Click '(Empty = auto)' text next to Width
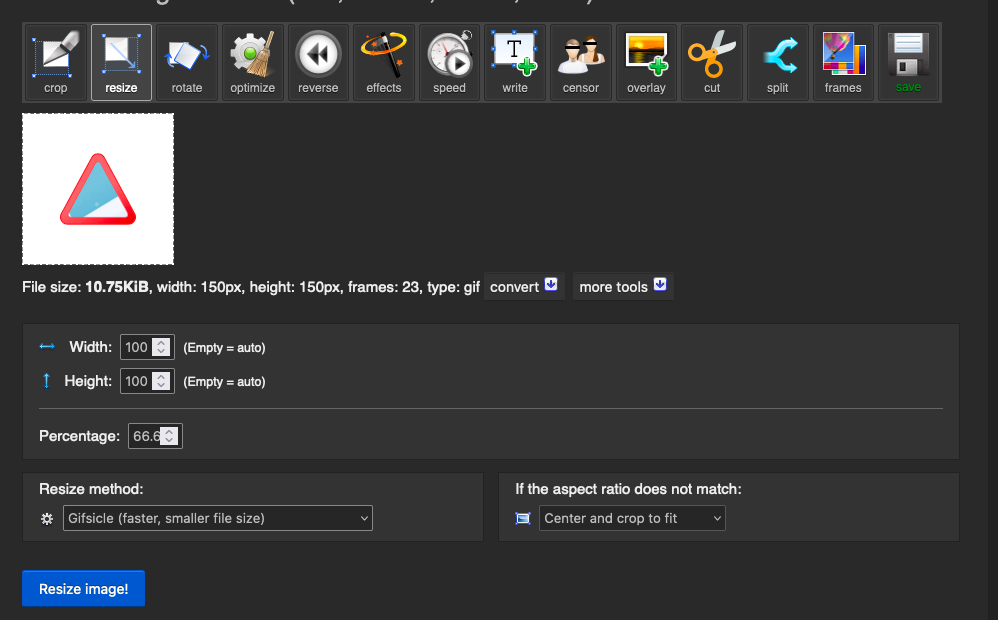The image size is (998, 620). click(x=224, y=348)
